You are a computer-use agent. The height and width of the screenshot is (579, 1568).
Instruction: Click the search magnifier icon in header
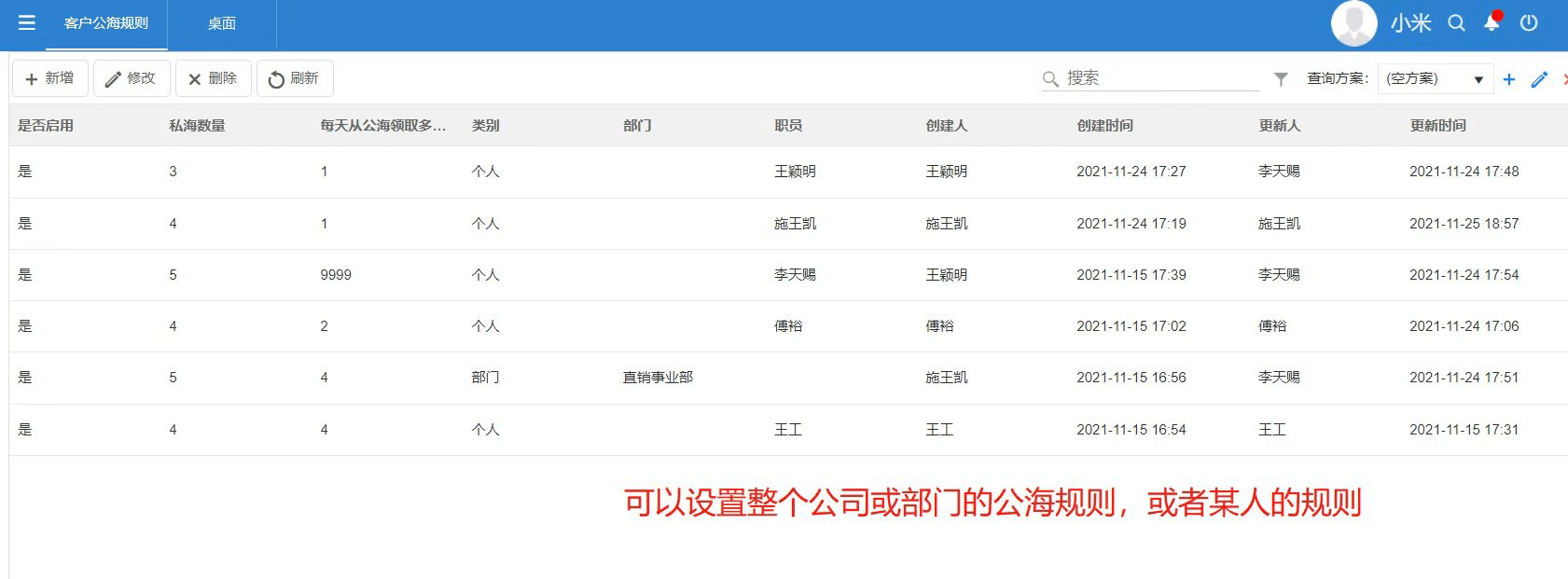[x=1456, y=23]
